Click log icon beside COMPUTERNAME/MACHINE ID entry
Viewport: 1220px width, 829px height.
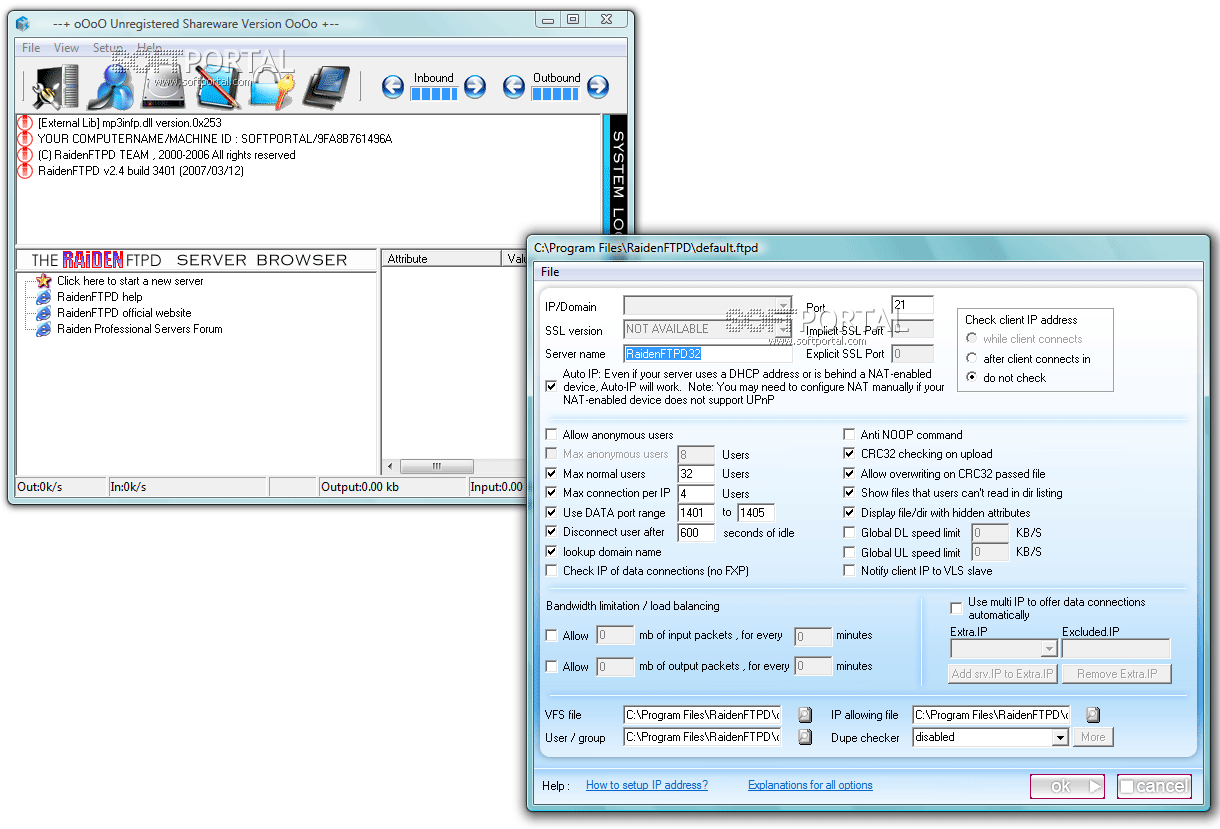(26, 139)
